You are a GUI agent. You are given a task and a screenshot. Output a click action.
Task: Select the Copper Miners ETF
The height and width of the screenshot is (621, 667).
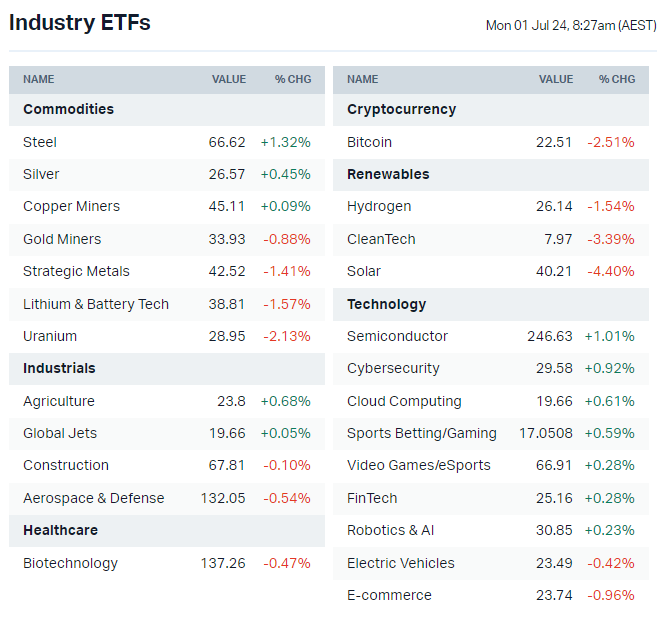tap(71, 206)
